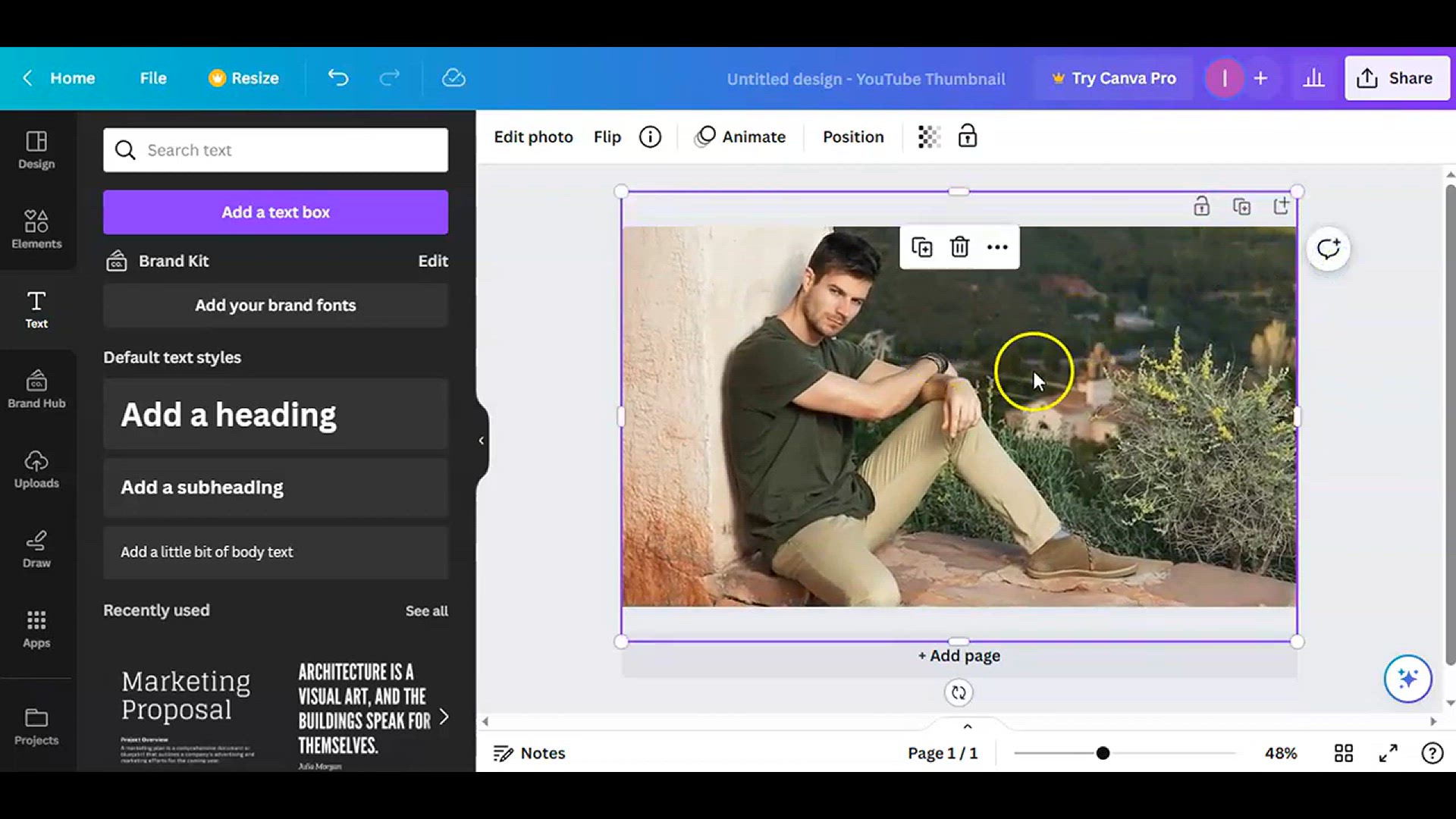Select the Draw tool panel
Screen dimensions: 1456x819
(36, 549)
